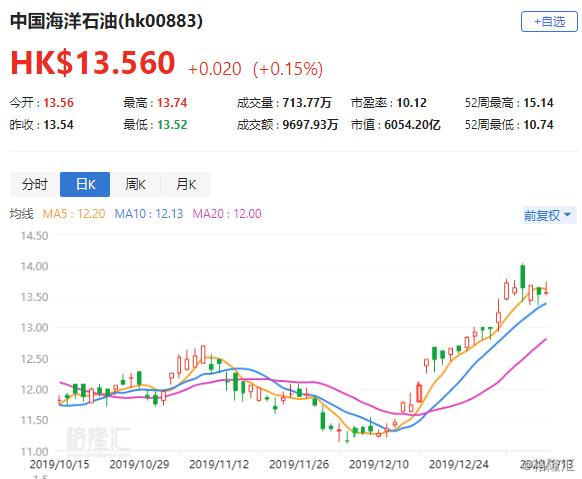Toggle the MA10 moving average legend
This screenshot has height=479, width=582.
click(149, 214)
